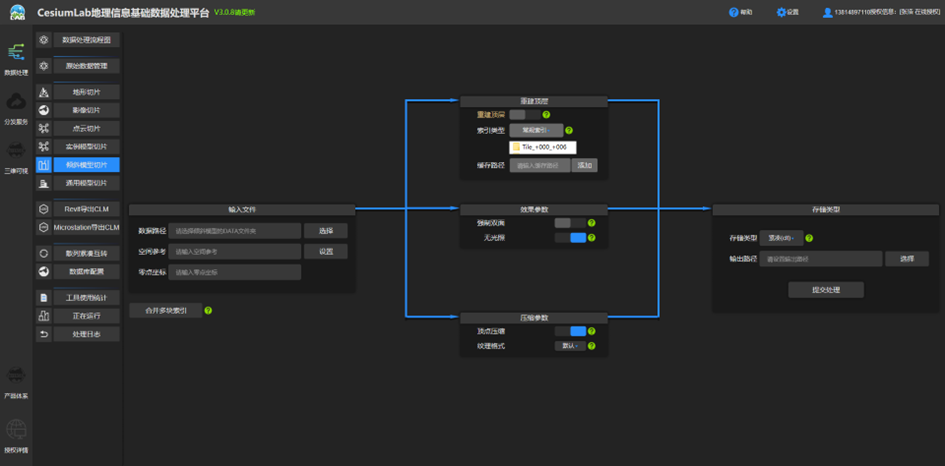
Task: Select the 正在运行 running tasks menu item
Action: [x=86, y=316]
